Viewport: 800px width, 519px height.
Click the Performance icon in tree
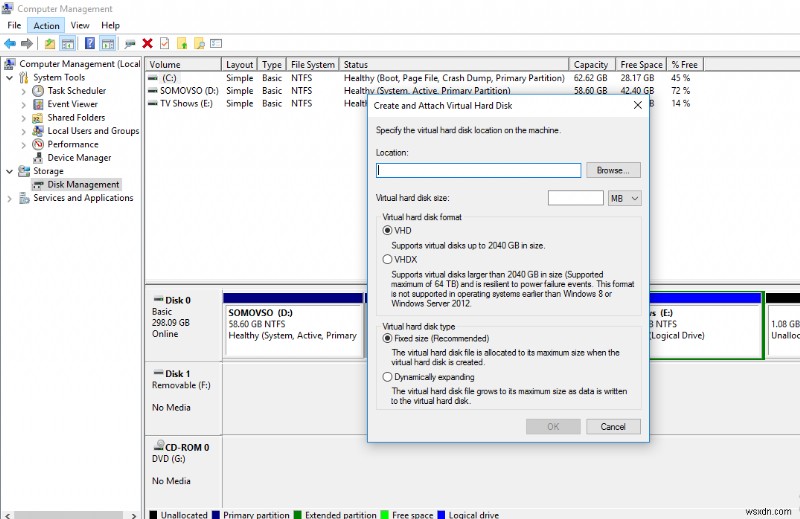(38, 144)
